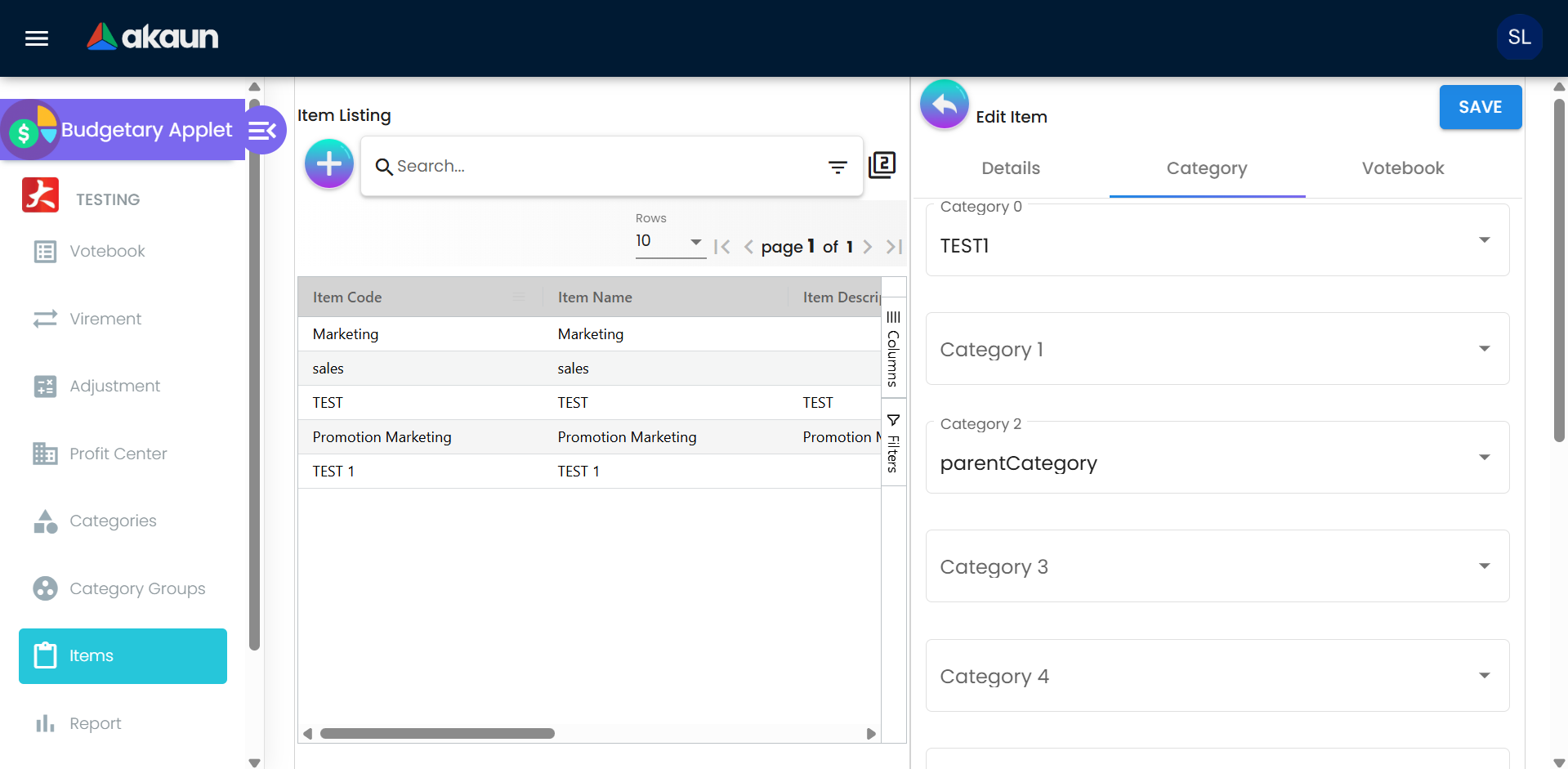Switch to the Details tab
Viewport: 1568px width, 769px height.
point(1011,168)
